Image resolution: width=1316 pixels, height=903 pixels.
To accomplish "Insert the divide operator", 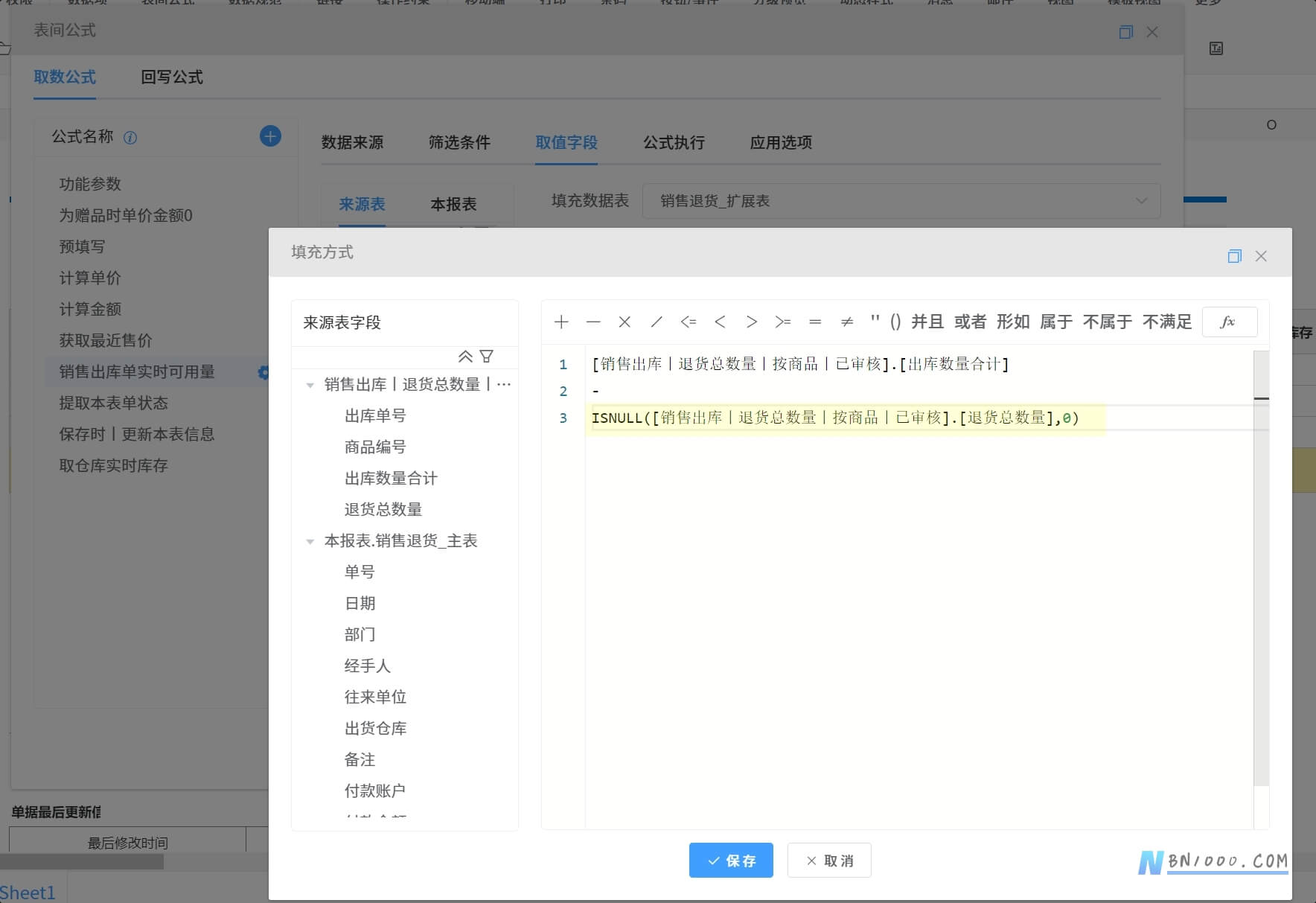I will pyautogui.click(x=656, y=322).
